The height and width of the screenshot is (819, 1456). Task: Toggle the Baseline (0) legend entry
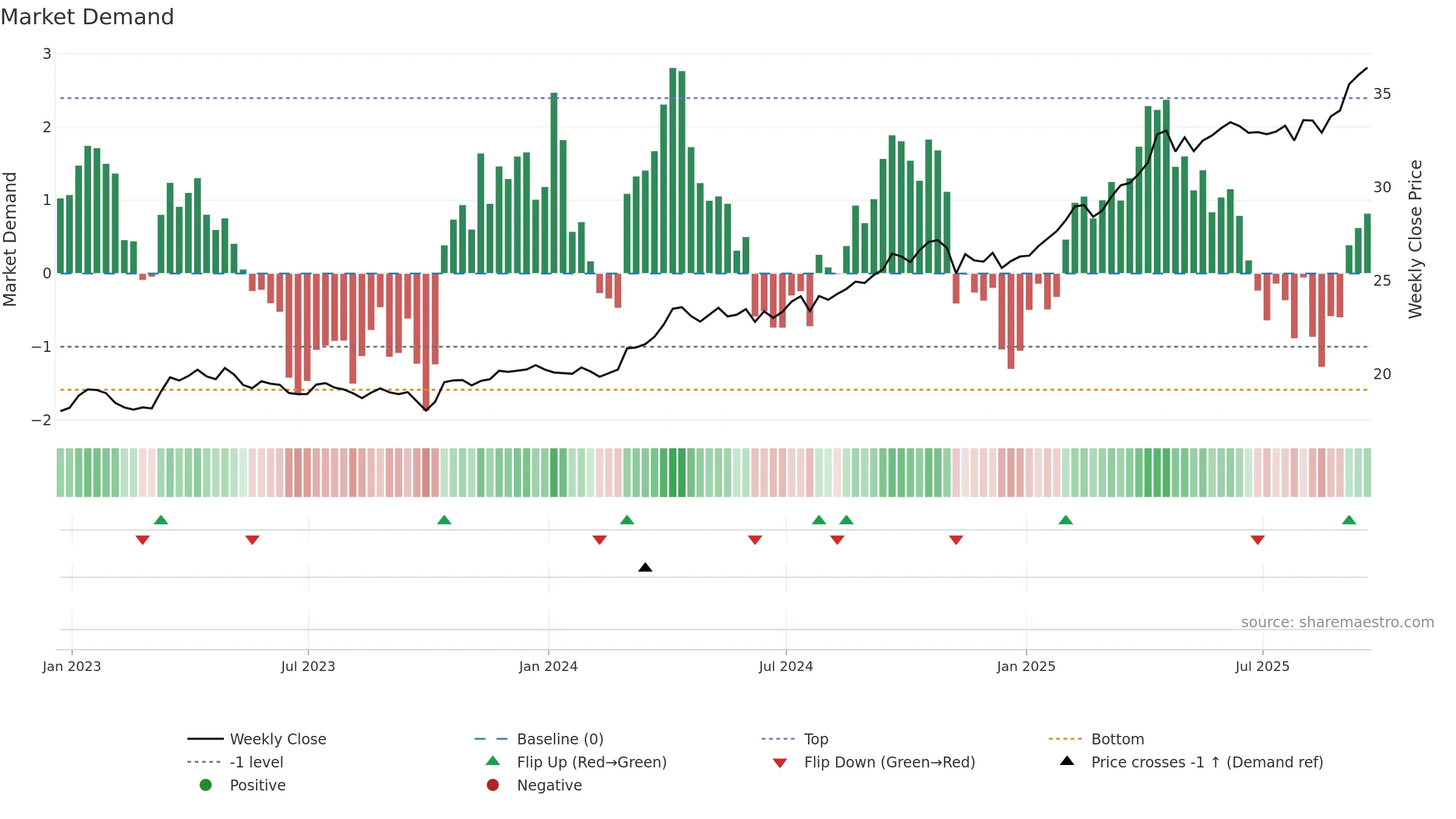point(539,739)
